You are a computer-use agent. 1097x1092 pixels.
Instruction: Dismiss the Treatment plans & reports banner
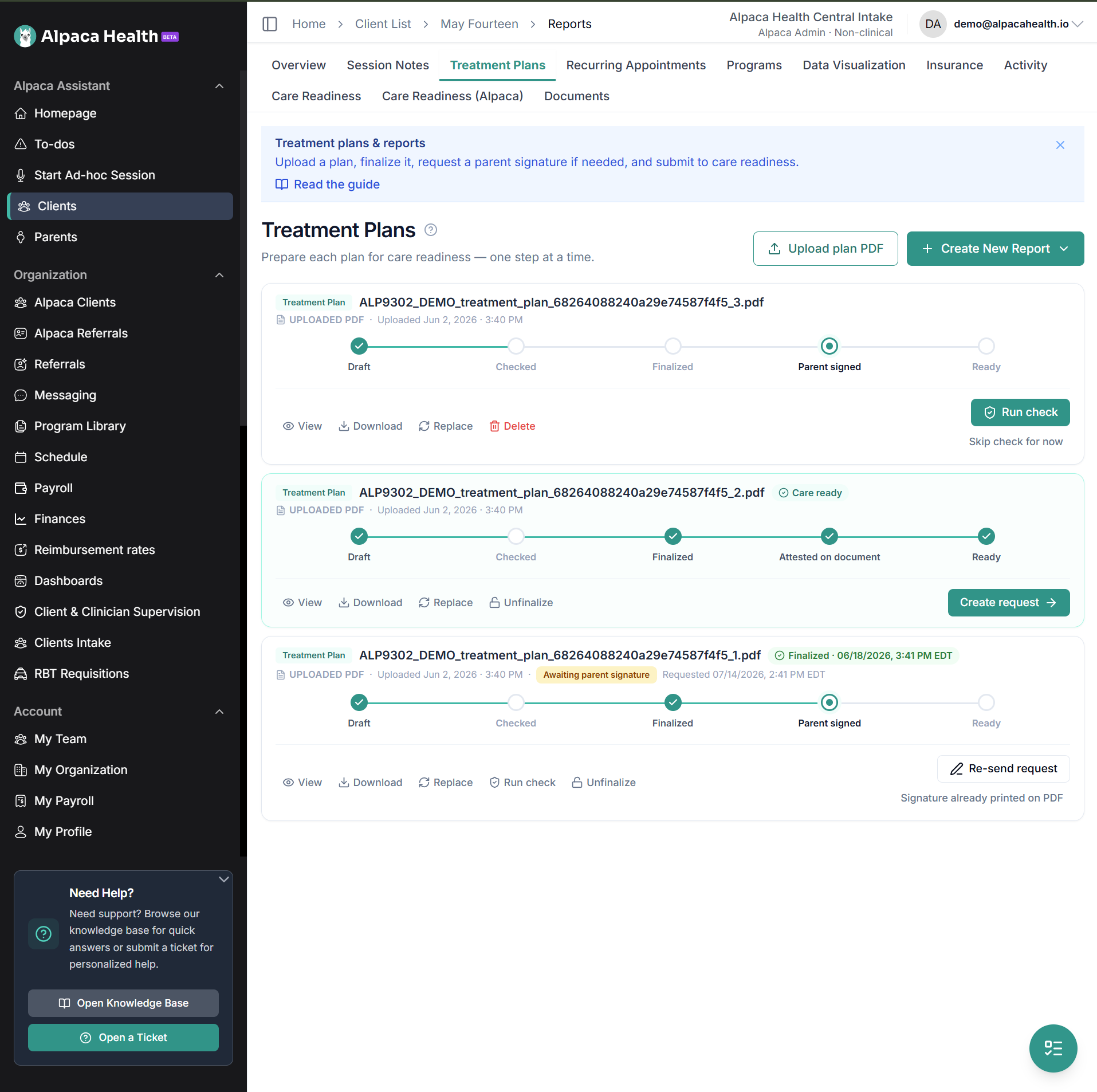1060,145
